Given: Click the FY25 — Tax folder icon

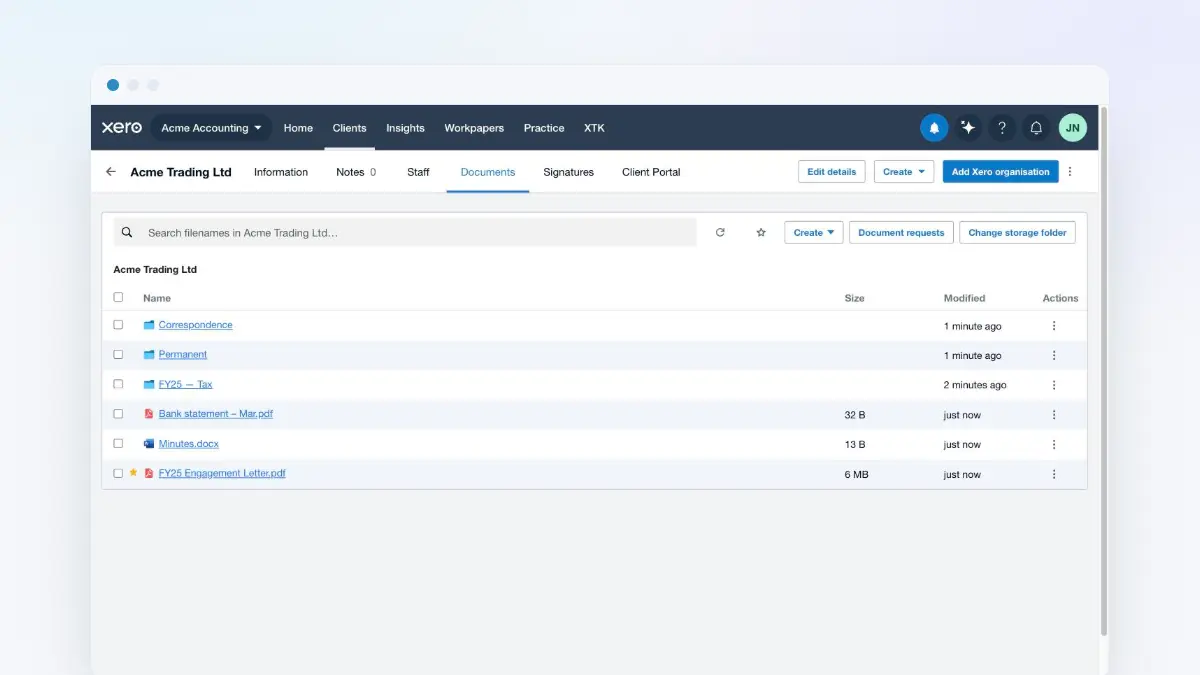Looking at the screenshot, I should click(149, 384).
